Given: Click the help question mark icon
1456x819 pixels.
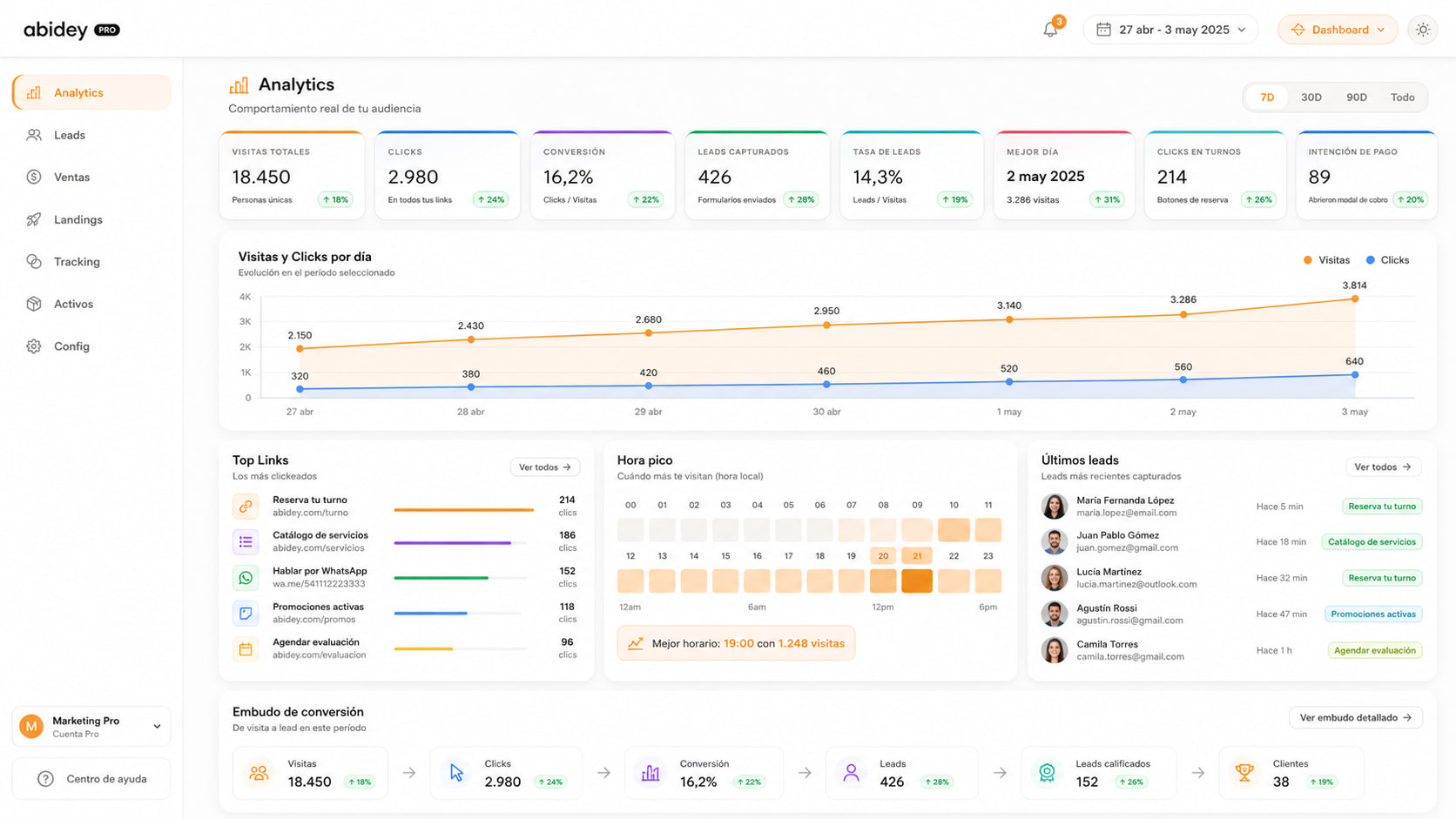Looking at the screenshot, I should pos(46,779).
